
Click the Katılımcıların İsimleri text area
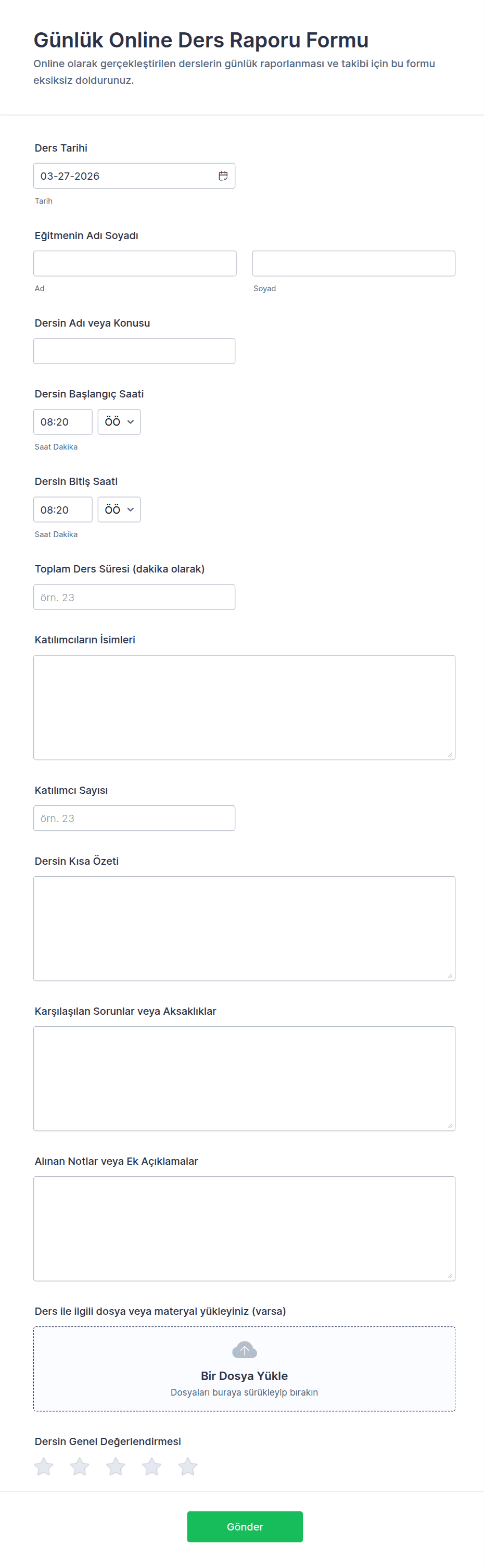tap(245, 707)
